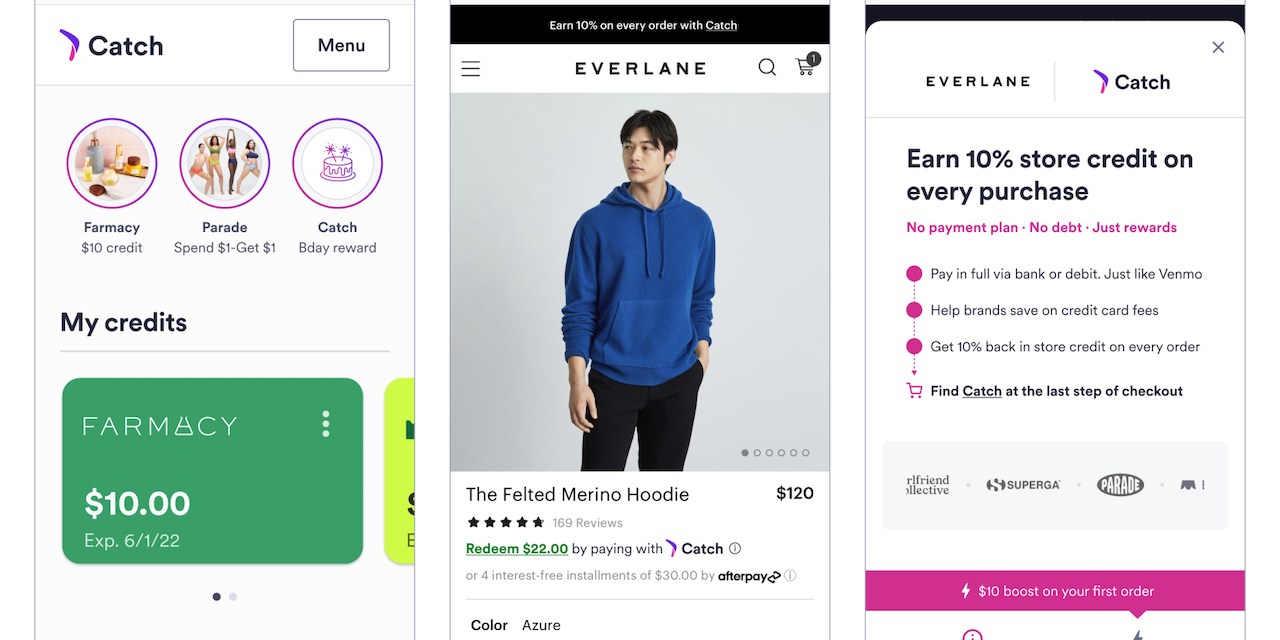Viewport: 1280px width, 640px height.
Task: Open the Parade Spend $1-Get $1 story
Action: click(224, 163)
